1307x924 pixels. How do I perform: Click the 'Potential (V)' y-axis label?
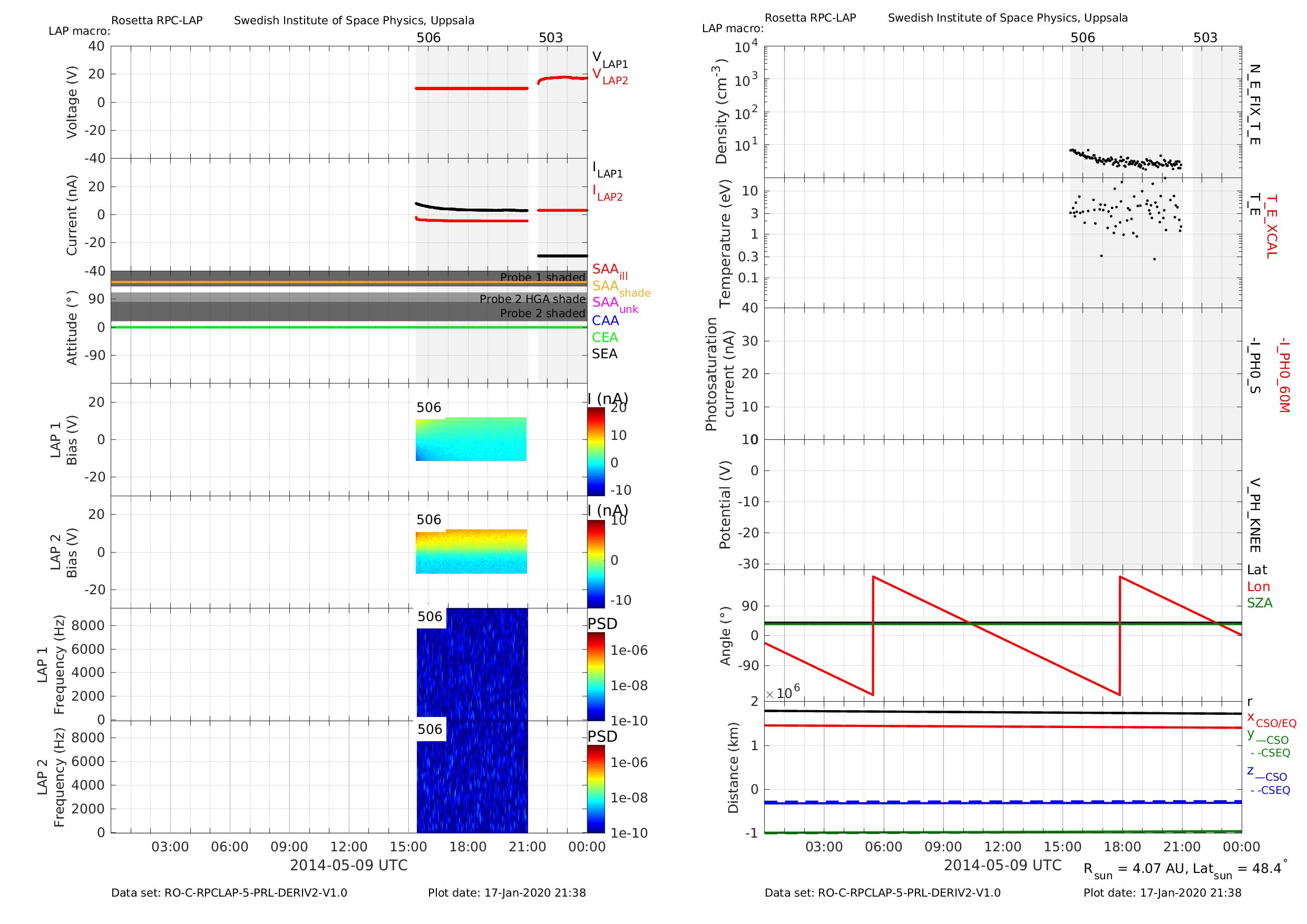(x=725, y=505)
